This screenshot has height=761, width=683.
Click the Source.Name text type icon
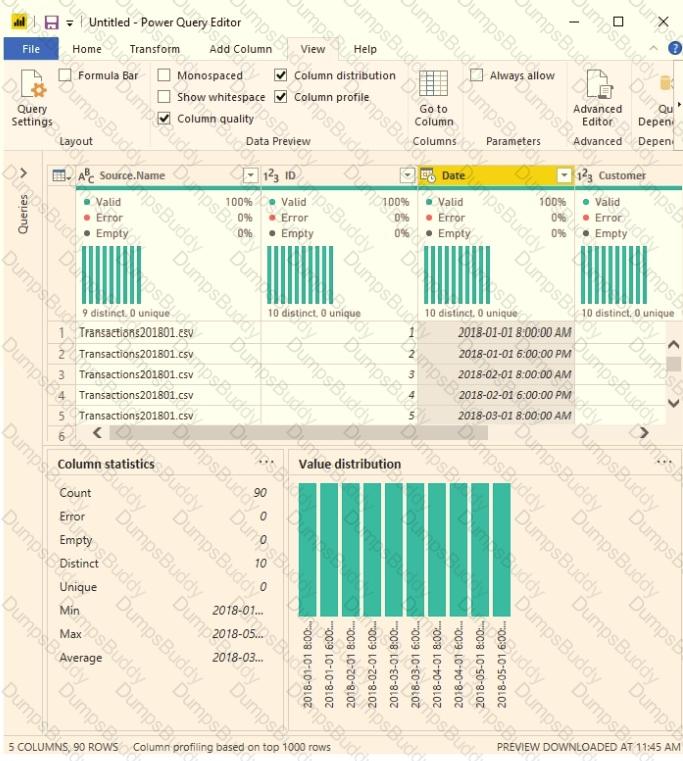(86, 176)
